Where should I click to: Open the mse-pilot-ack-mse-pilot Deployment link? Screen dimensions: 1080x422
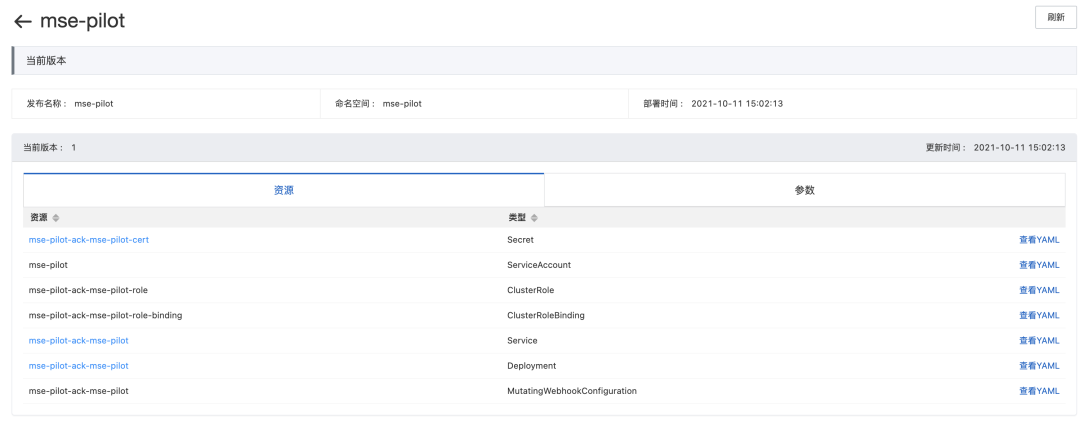pos(79,366)
